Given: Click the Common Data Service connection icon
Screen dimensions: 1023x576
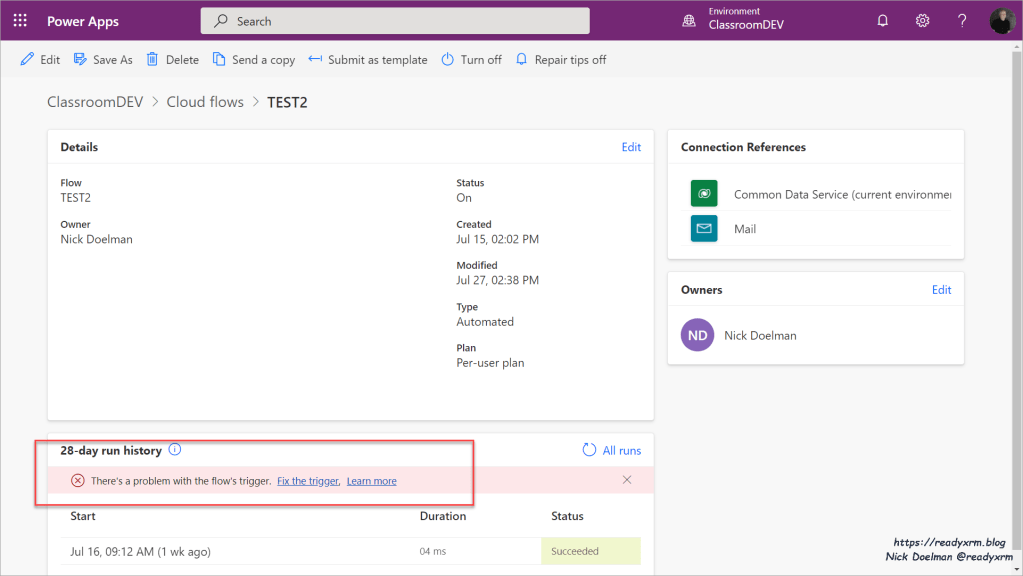Looking at the screenshot, I should click(x=704, y=194).
